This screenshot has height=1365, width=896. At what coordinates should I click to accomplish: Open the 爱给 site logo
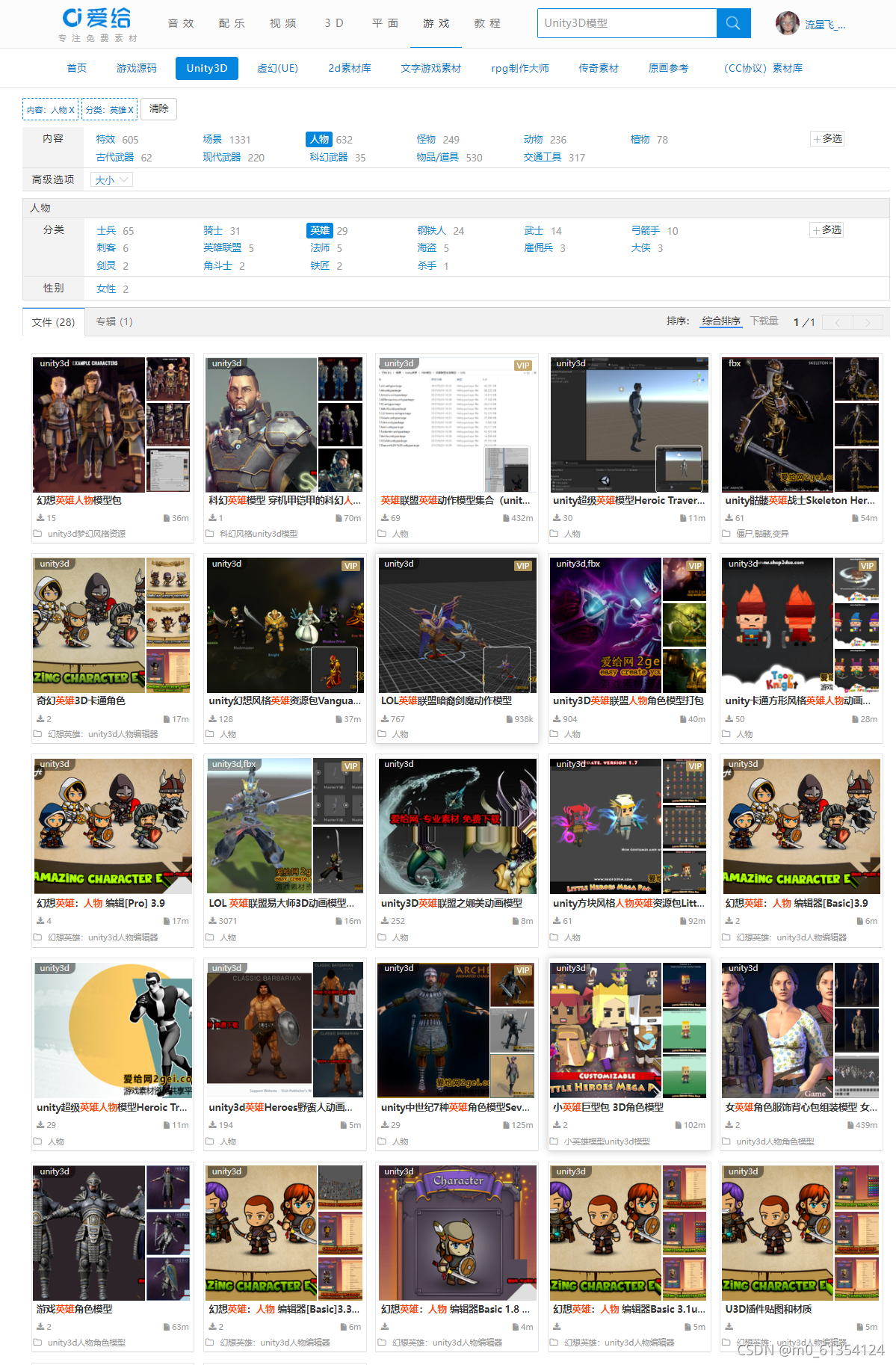coord(98,24)
